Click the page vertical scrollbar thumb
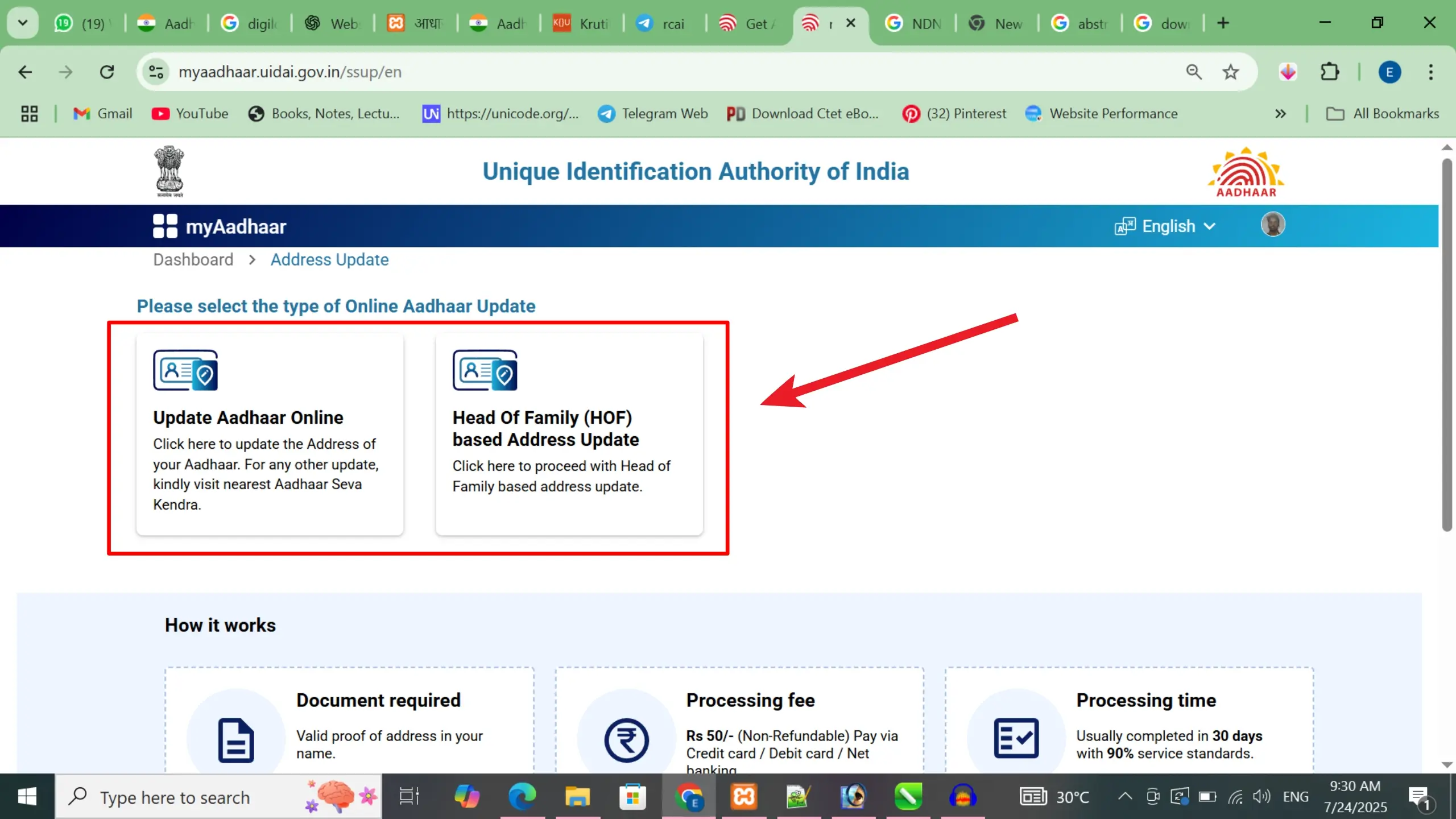This screenshot has width=1456, height=819. 1447,345
